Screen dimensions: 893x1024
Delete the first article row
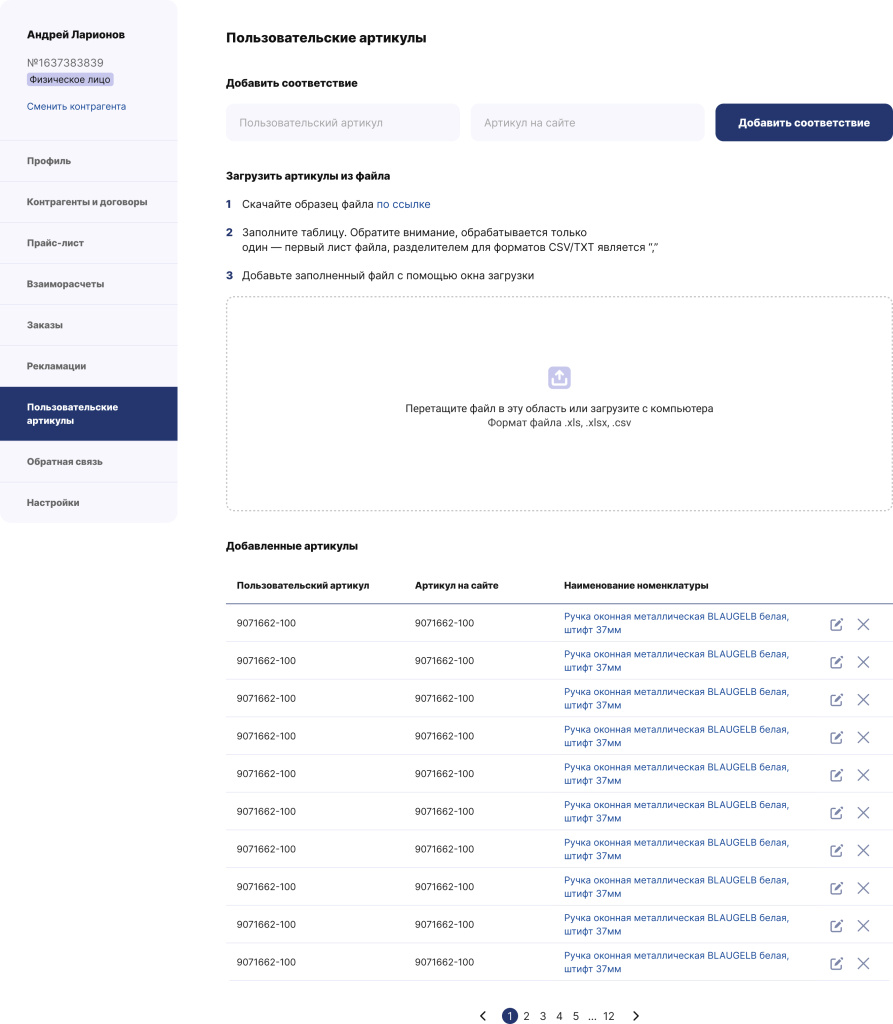click(864, 625)
